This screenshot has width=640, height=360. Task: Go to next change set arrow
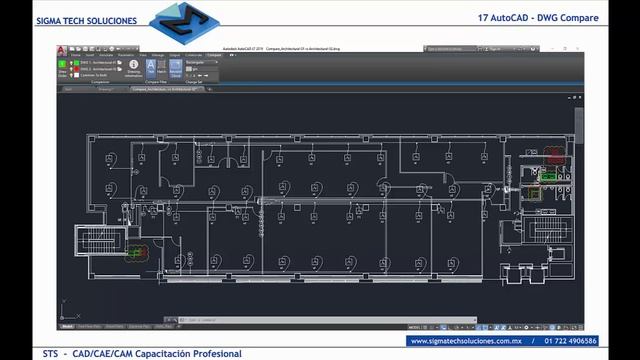pos(206,76)
